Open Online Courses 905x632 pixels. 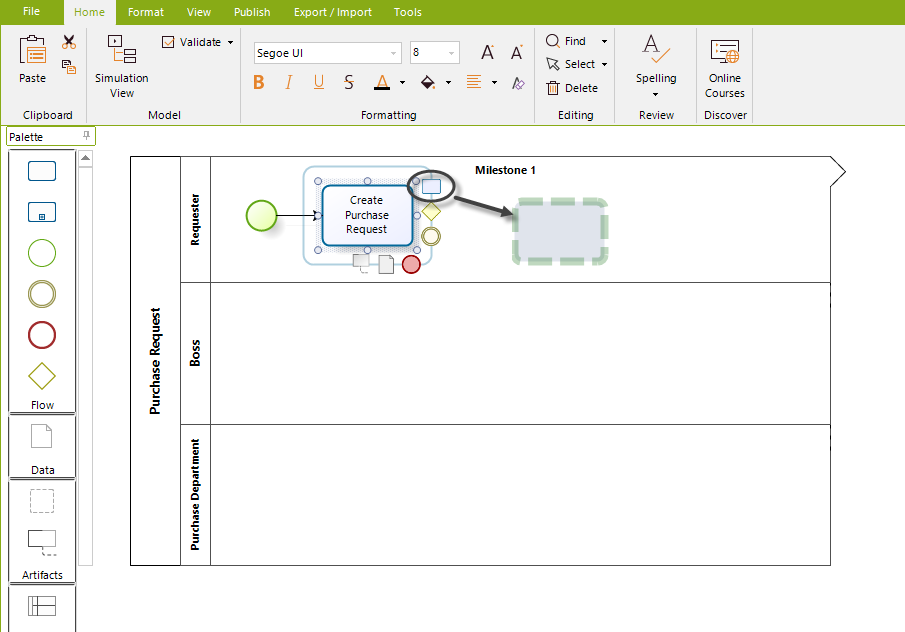(725, 68)
